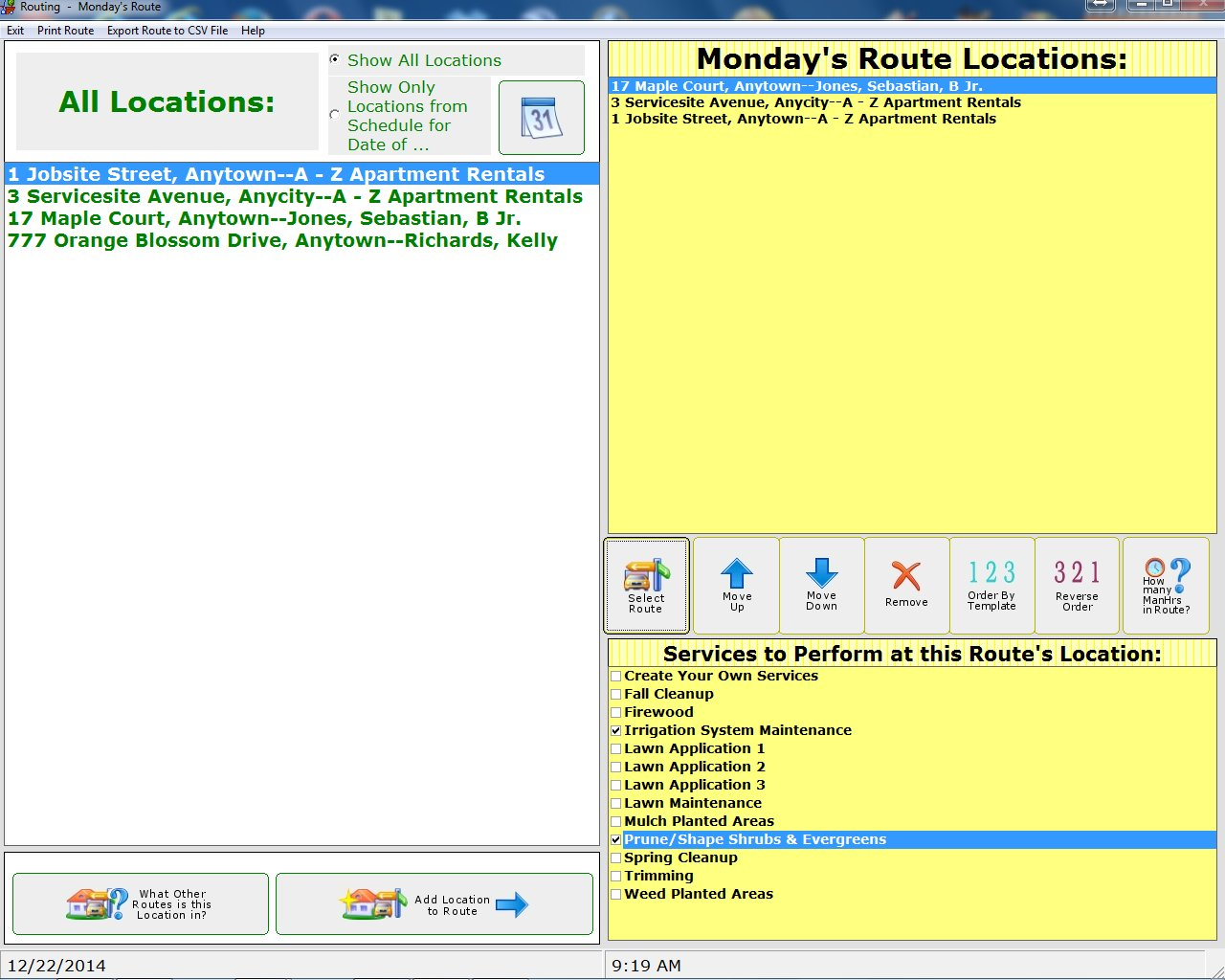Screen dimensions: 1225x980
Task: Click Order By Template
Action: tap(991, 584)
